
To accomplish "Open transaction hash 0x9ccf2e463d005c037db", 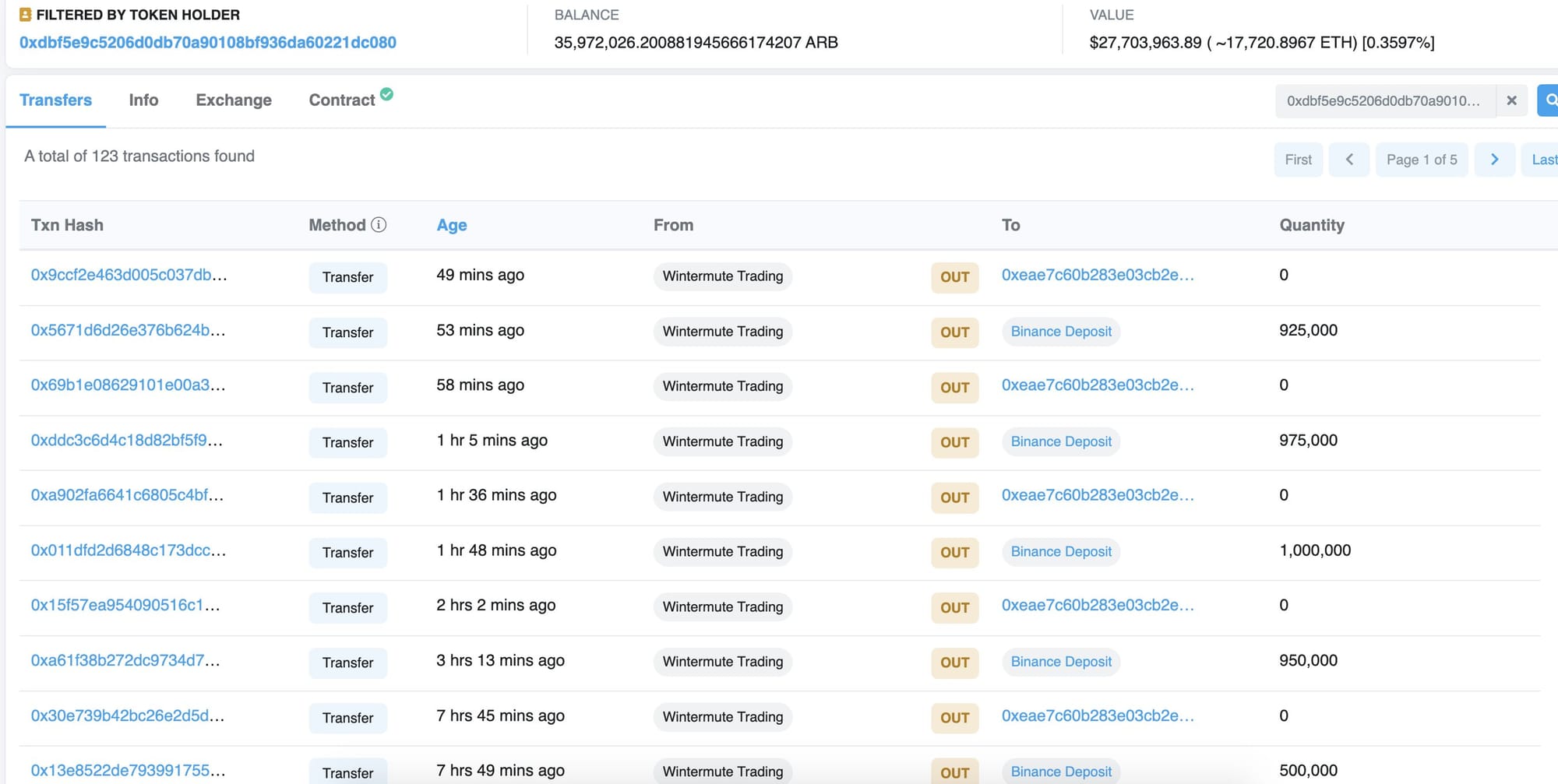I will 129,275.
